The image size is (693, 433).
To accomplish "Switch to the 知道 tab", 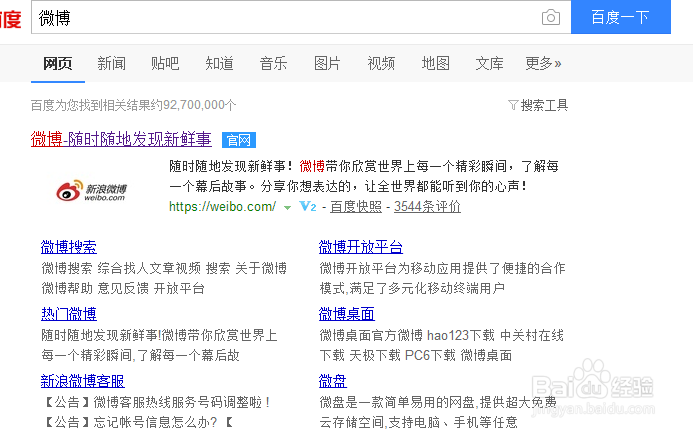I will (x=219, y=64).
